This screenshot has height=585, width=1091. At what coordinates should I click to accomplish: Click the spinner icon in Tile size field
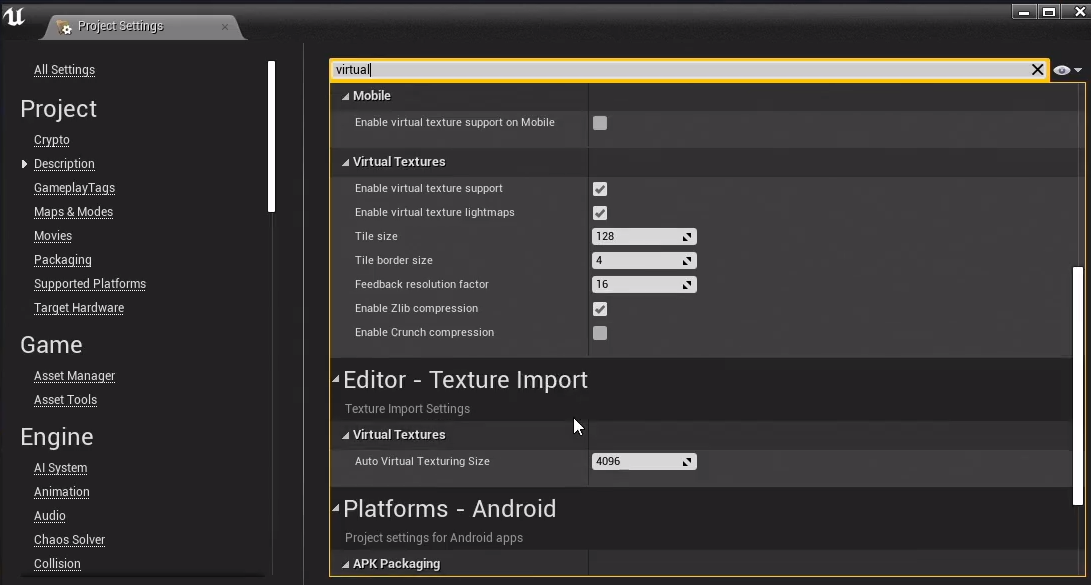tap(688, 236)
